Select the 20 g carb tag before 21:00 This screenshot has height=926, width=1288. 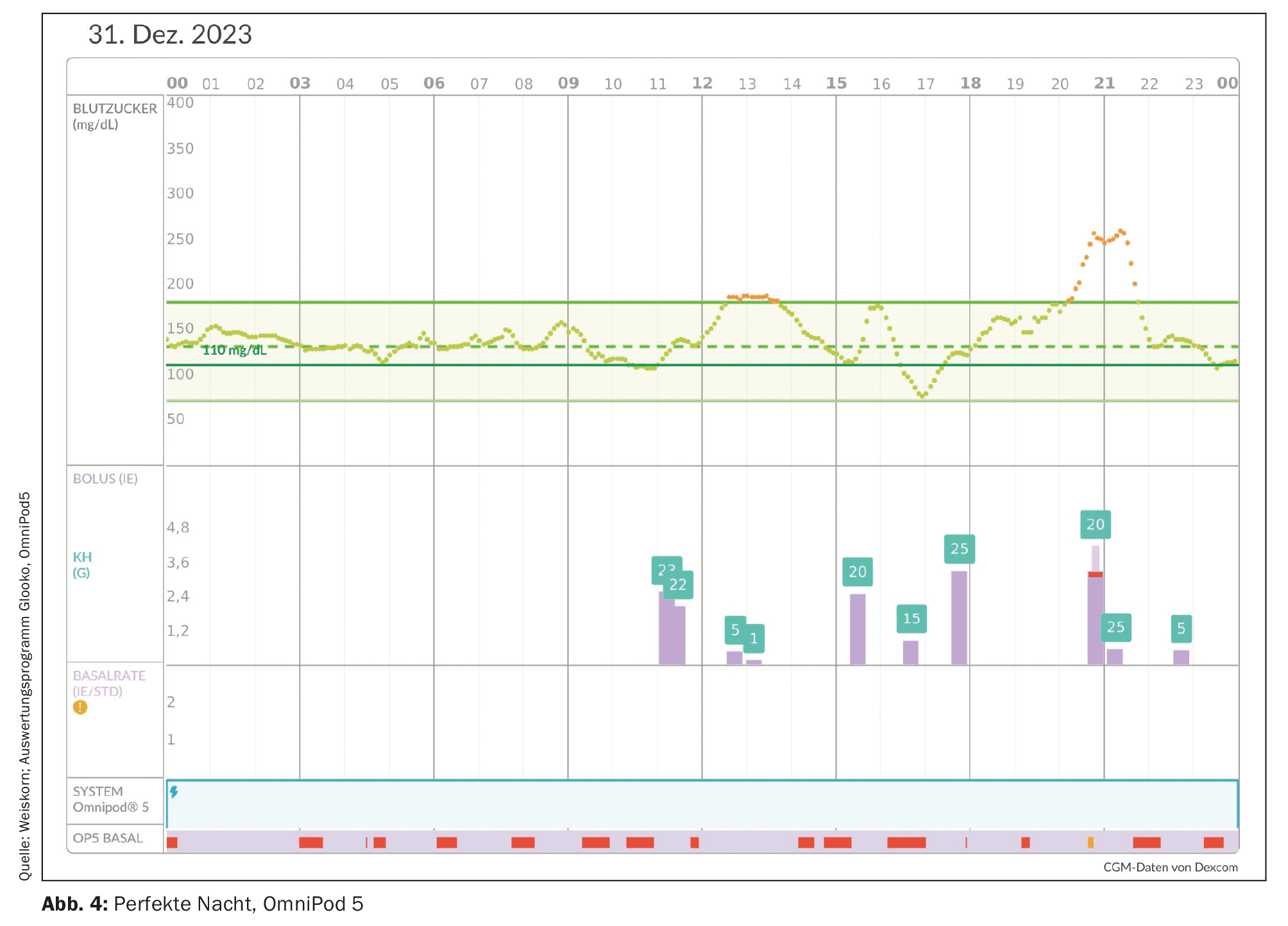1095,525
